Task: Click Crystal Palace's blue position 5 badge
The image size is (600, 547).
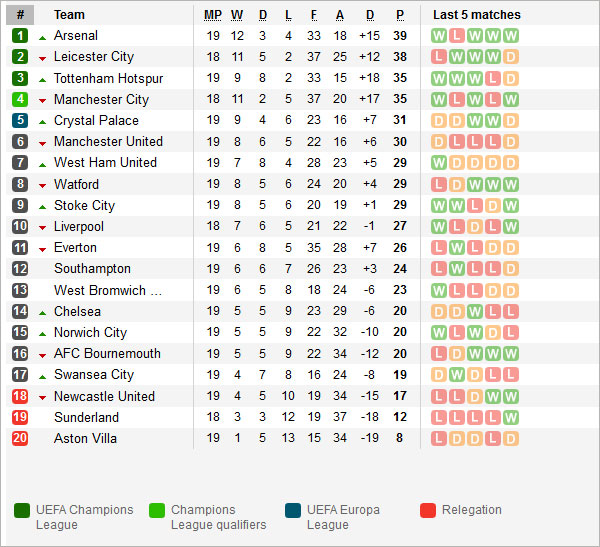Action: pos(20,121)
